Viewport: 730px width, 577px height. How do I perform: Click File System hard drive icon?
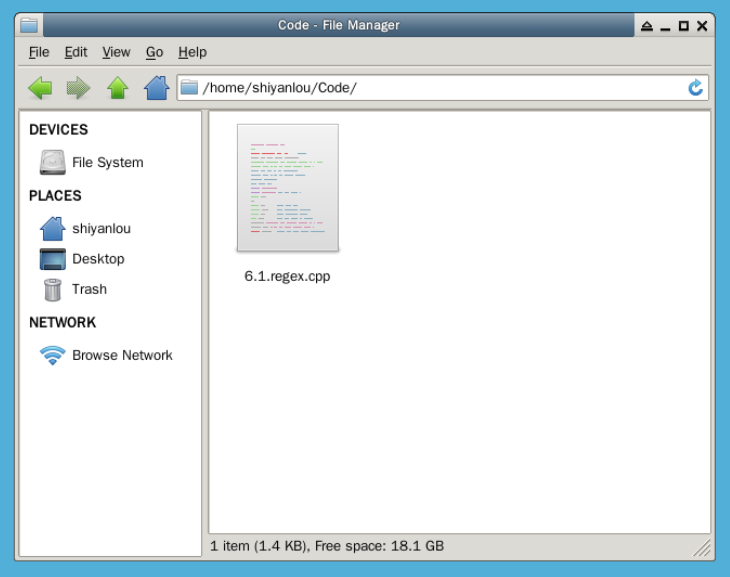point(52,162)
